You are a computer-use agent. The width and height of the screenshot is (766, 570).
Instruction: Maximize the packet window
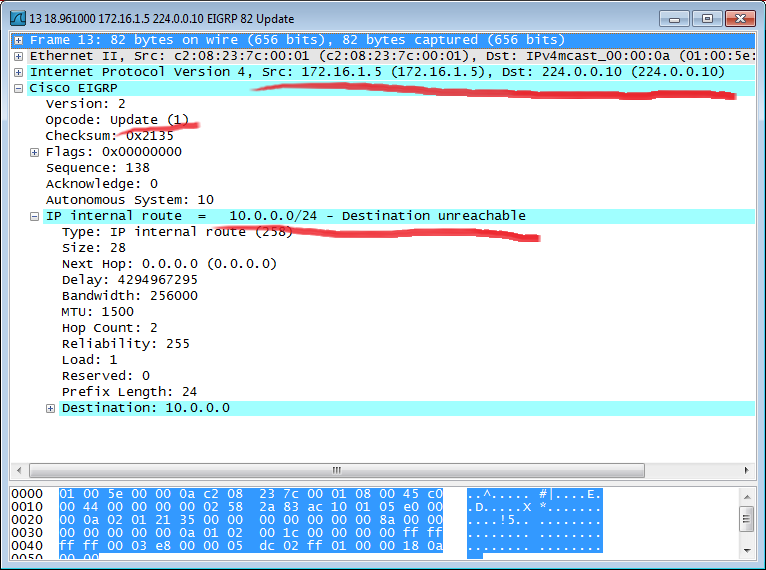(707, 19)
